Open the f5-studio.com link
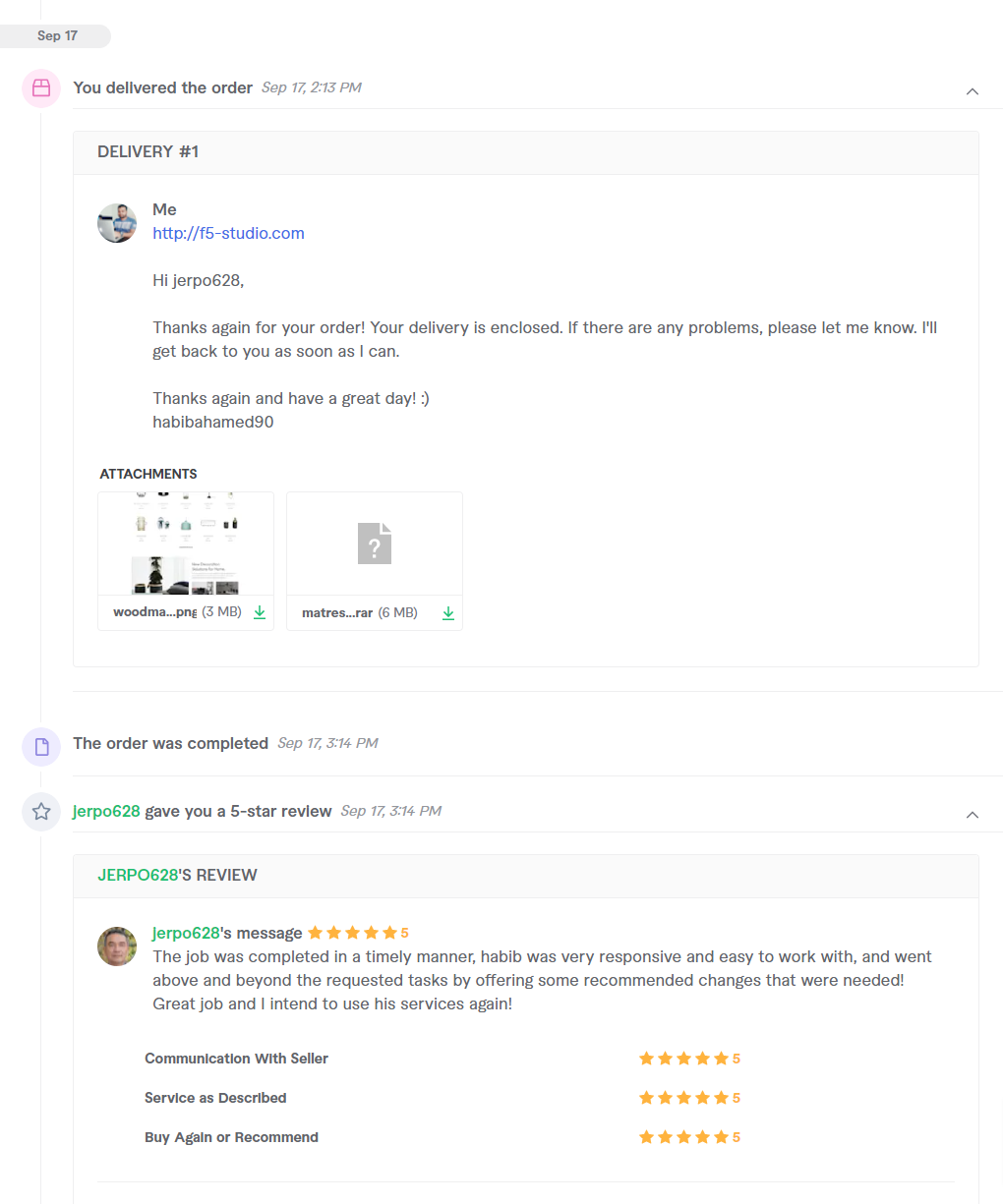 click(228, 233)
